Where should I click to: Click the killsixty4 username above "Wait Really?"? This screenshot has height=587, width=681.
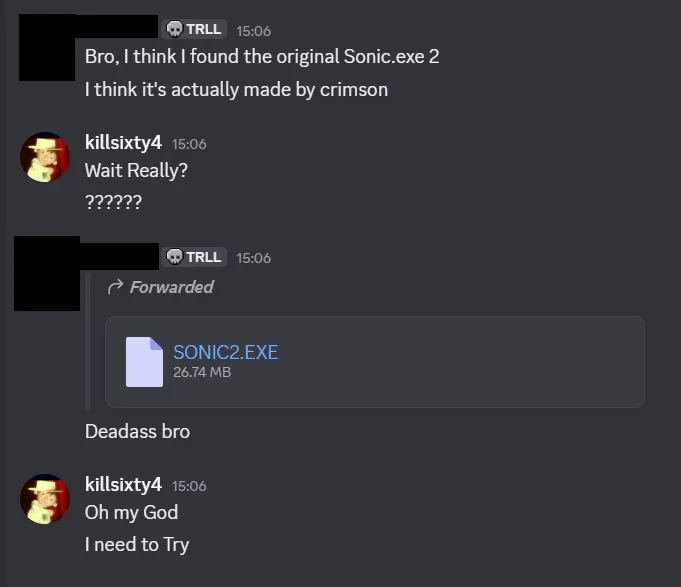point(123,143)
